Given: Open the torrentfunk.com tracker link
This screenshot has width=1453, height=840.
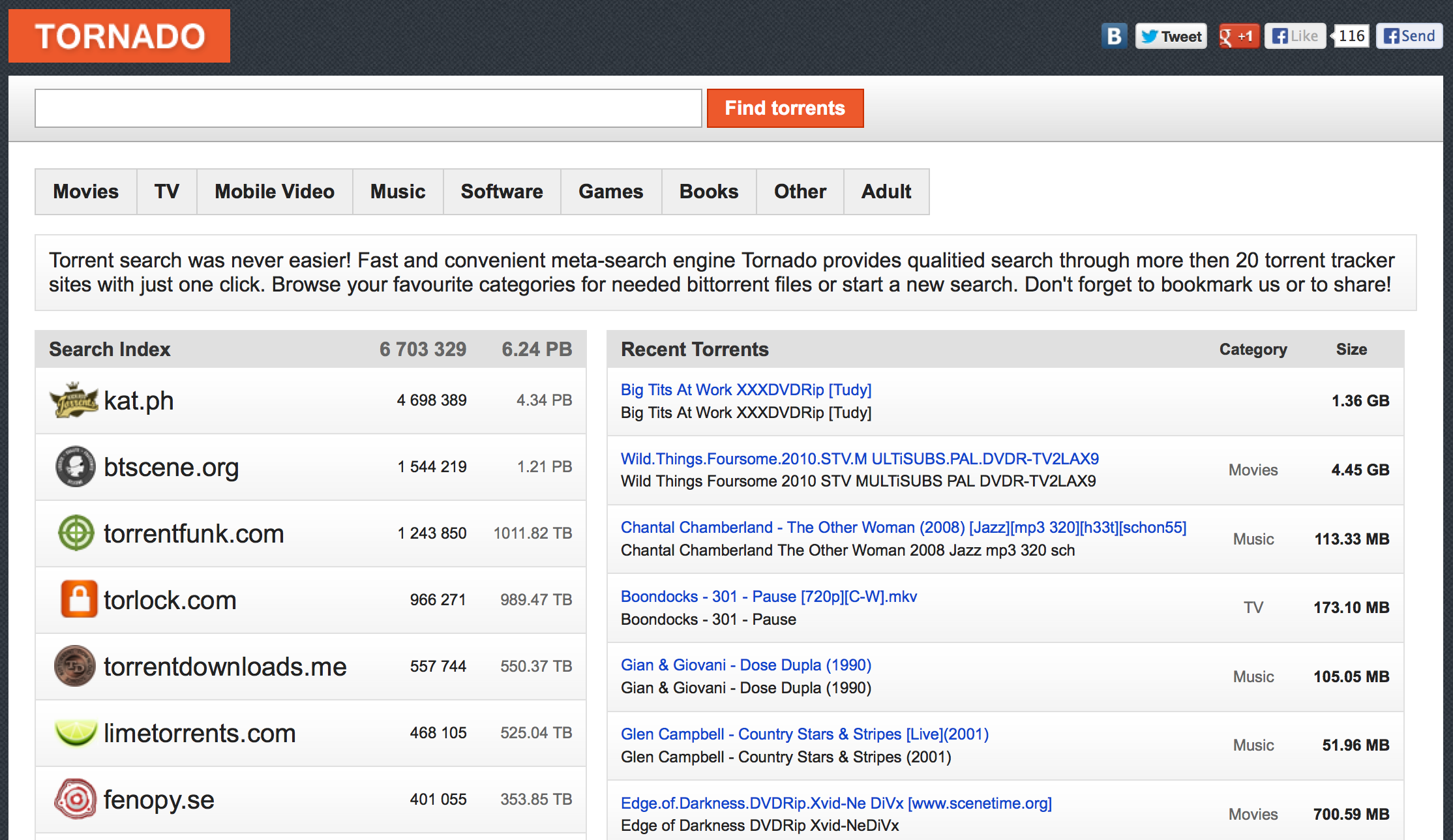Looking at the screenshot, I should pyautogui.click(x=194, y=533).
